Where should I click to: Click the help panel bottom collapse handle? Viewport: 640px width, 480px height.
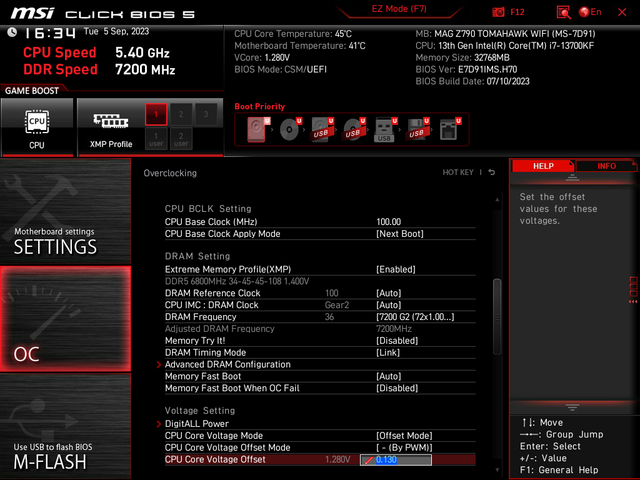click(x=572, y=407)
